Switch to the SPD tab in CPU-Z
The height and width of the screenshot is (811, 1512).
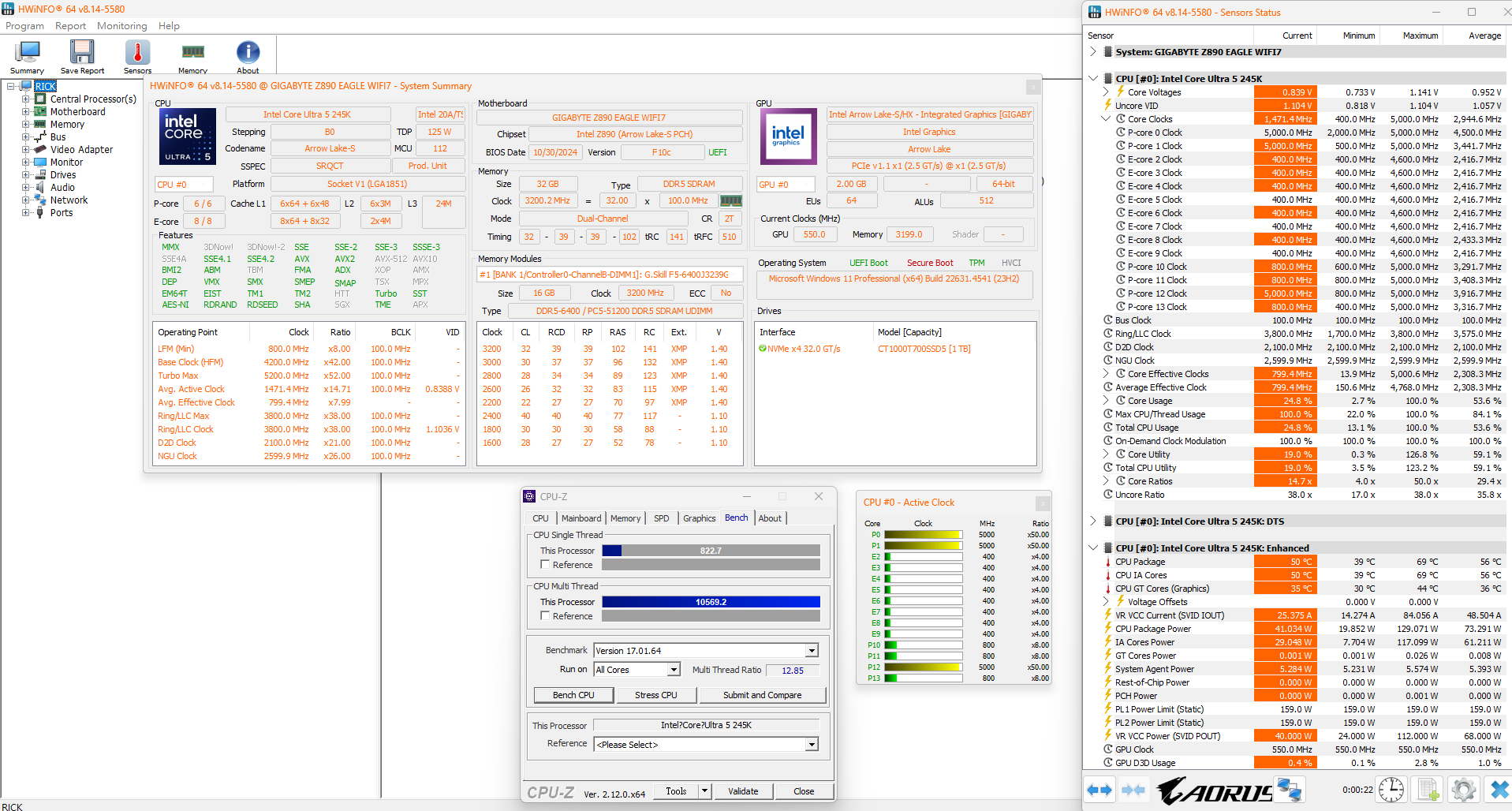click(x=662, y=518)
